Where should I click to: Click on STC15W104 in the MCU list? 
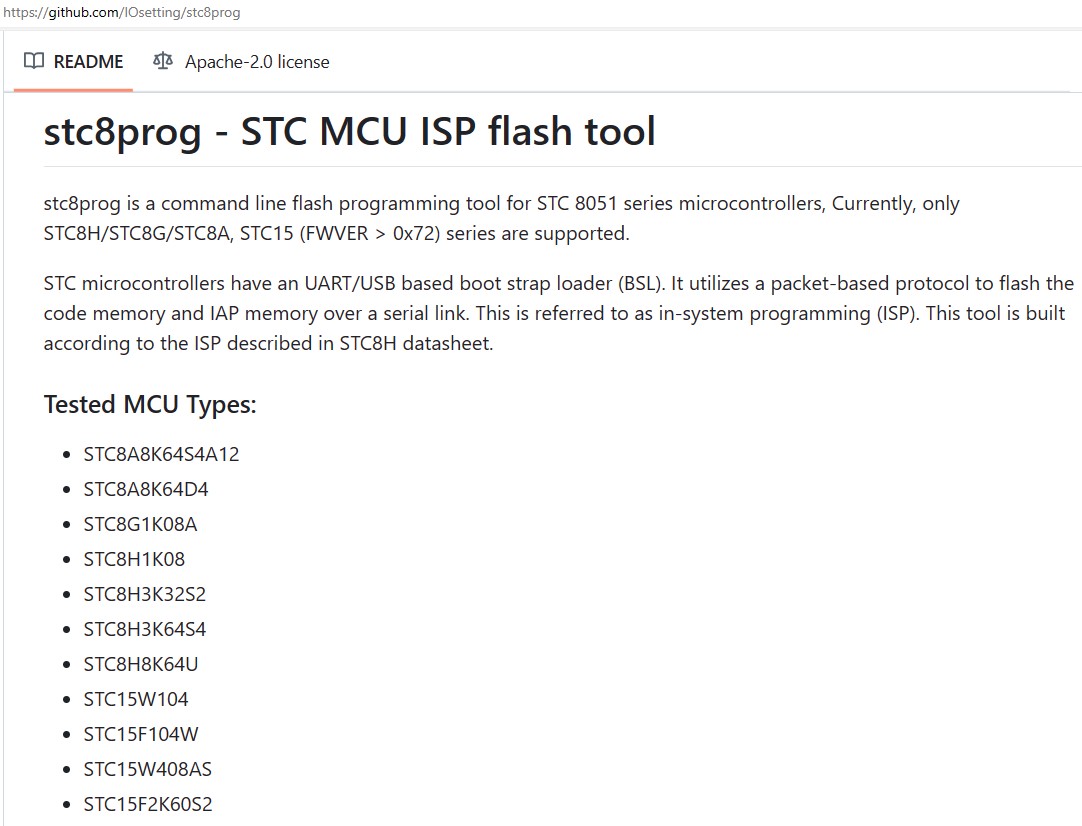136,699
